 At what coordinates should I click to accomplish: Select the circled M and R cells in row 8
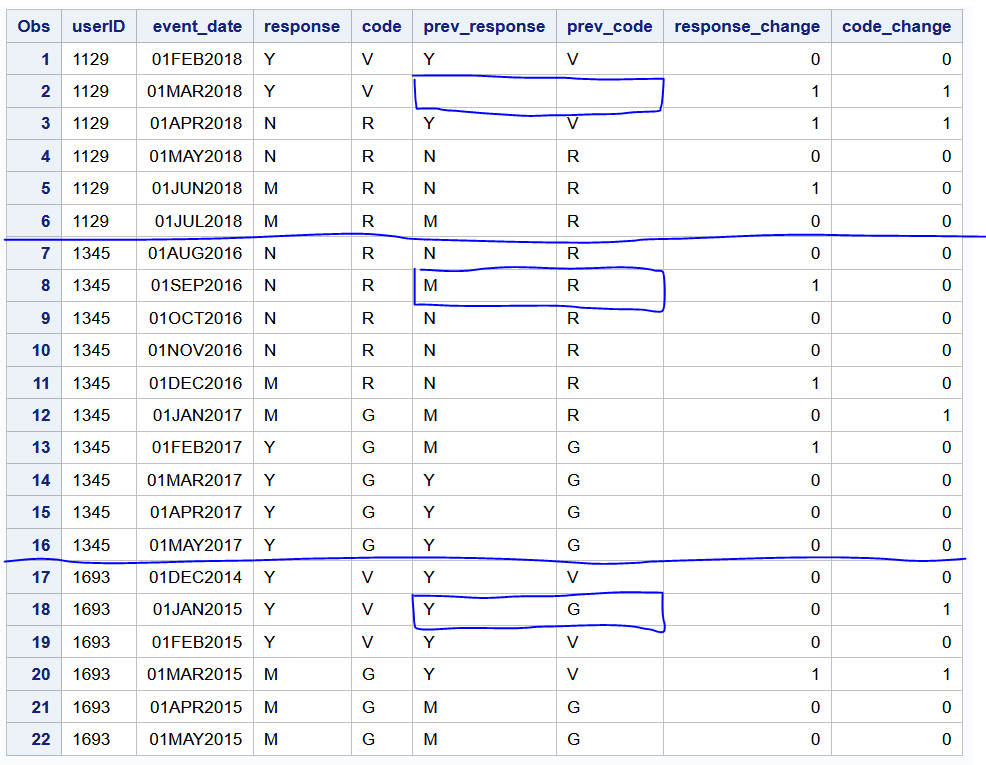[x=540, y=285]
